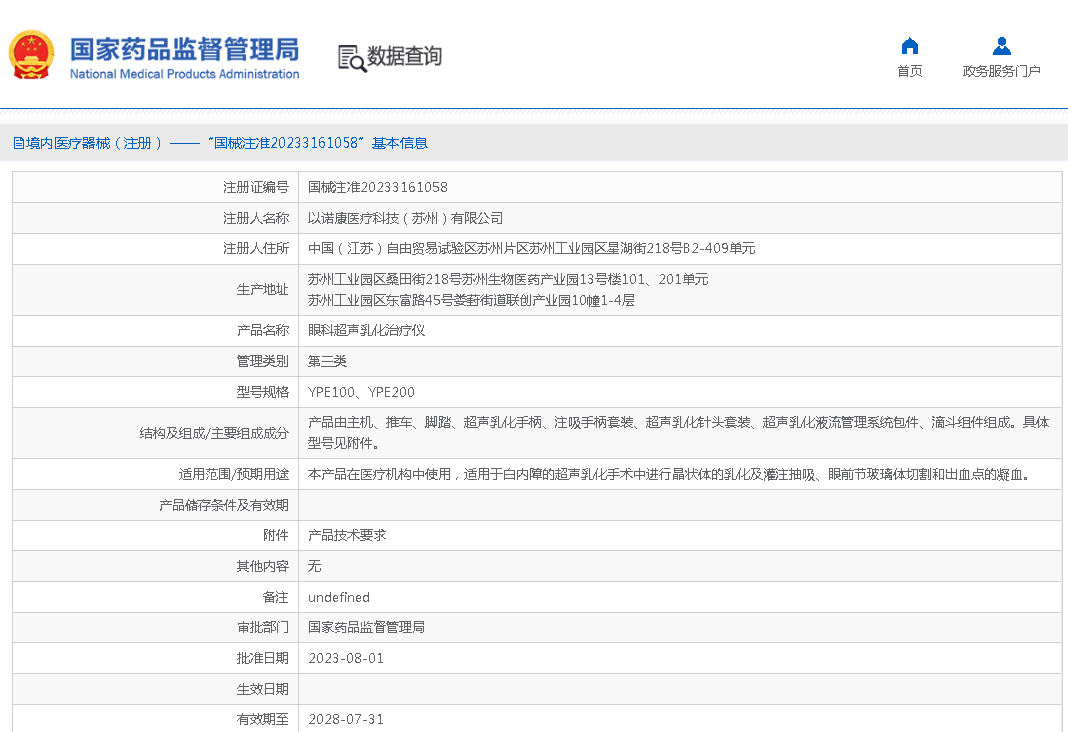Click the registration number value 国械注准20233161058 in the table
Image resolution: width=1068 pixels, height=732 pixels.
pyautogui.click(x=377, y=187)
